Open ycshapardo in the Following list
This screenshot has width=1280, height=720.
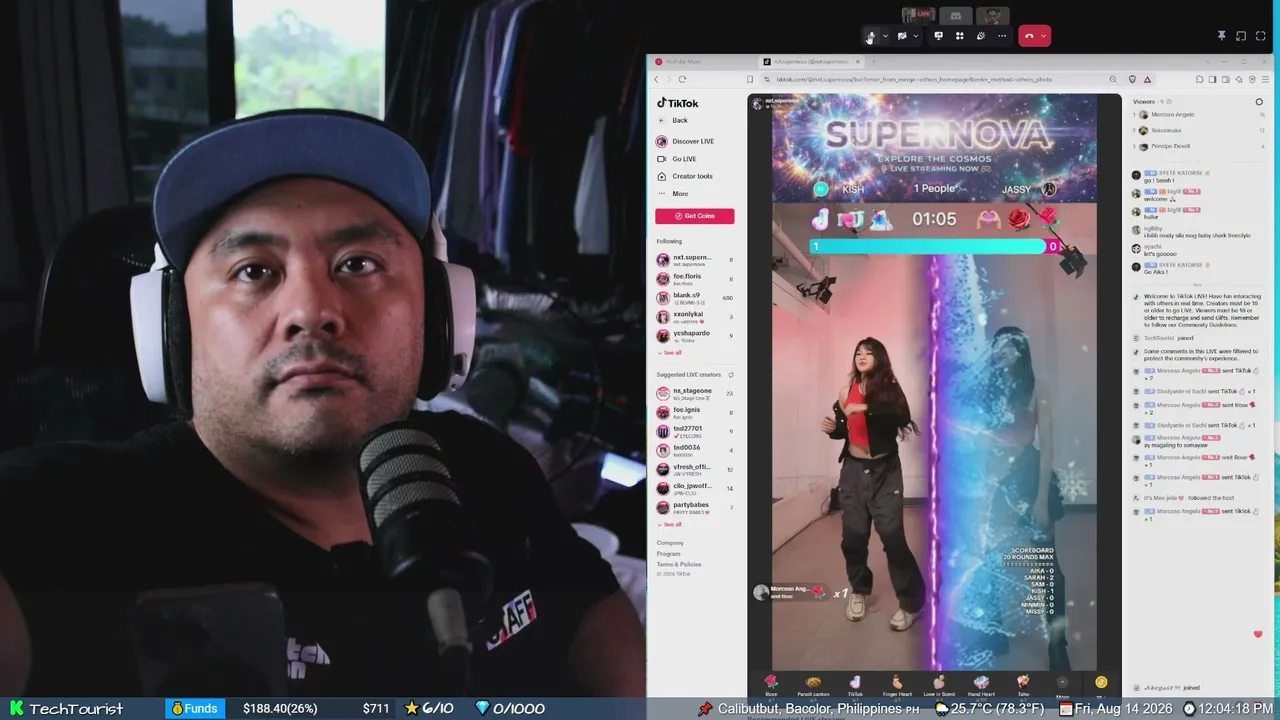click(694, 335)
